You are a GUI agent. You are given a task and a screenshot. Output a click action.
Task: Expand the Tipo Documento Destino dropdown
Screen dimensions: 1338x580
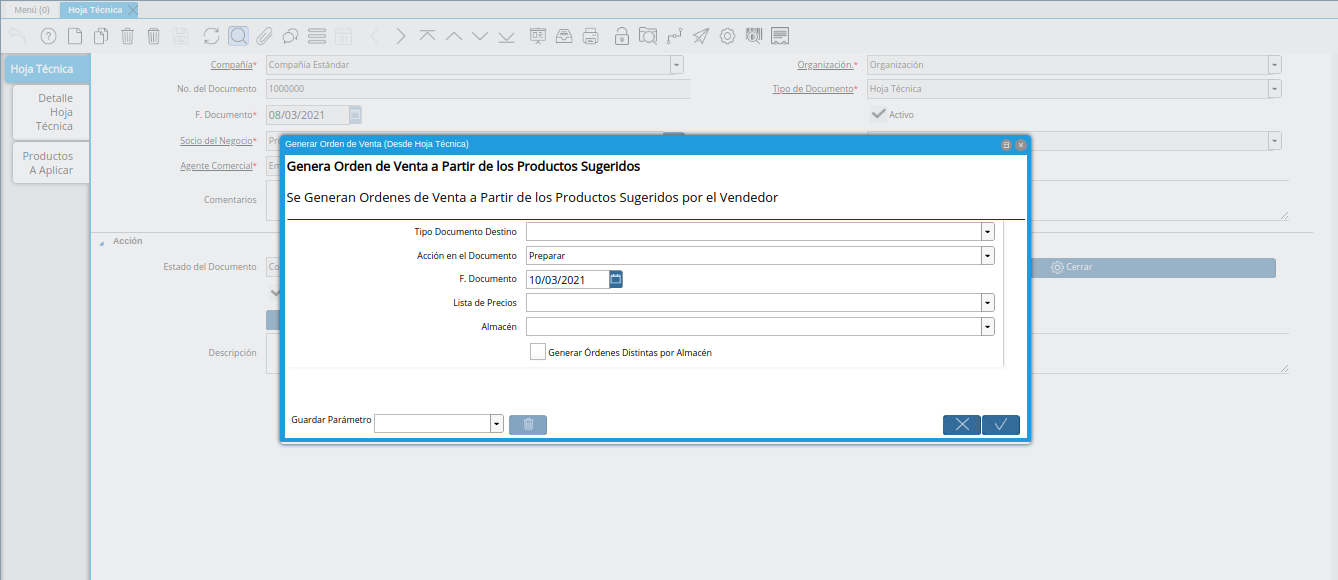click(987, 231)
